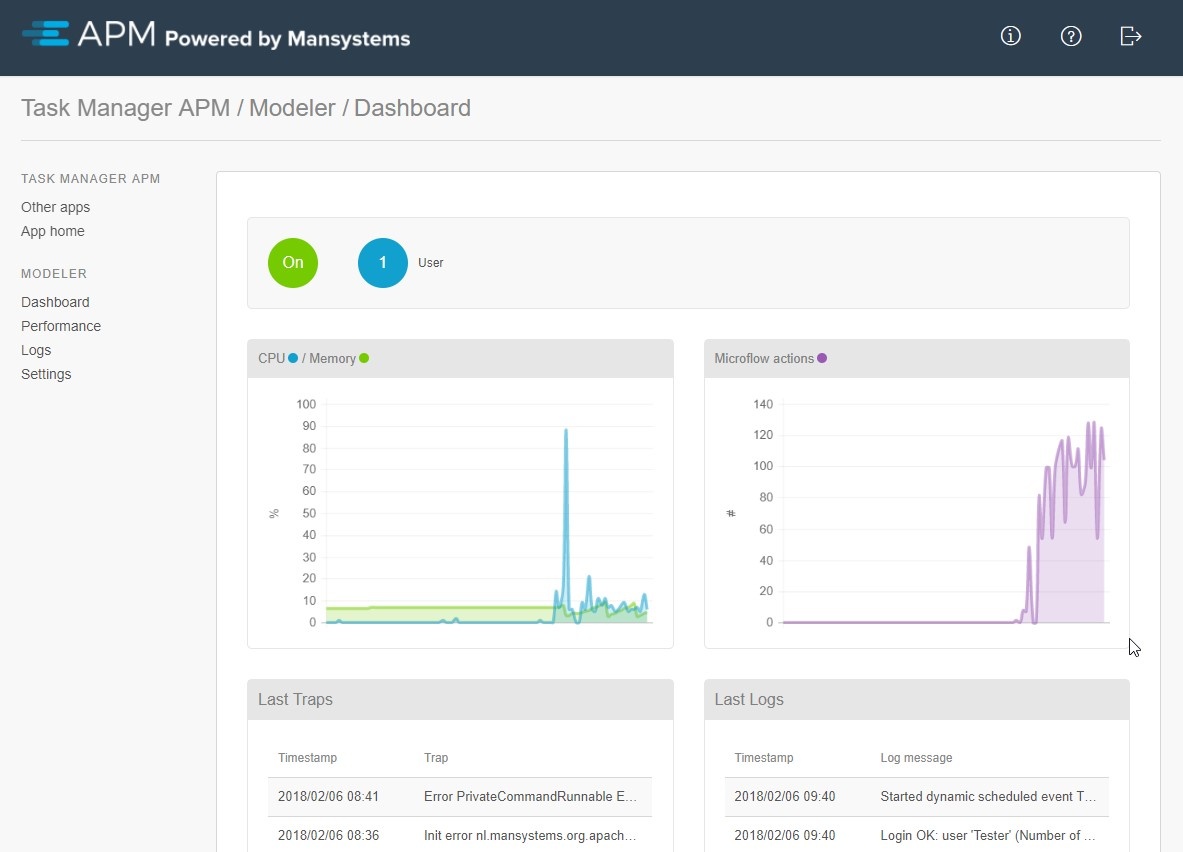
Task: Click the blue user count circle
Action: [383, 263]
